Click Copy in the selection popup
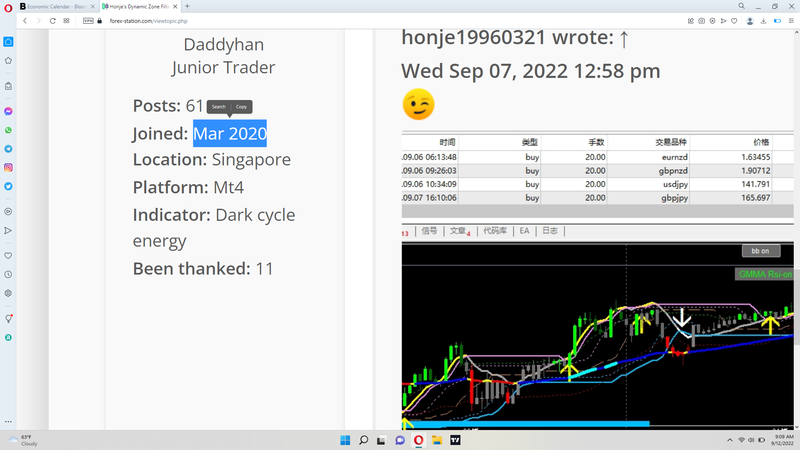Viewport: 800px width, 450px height. pos(241,107)
